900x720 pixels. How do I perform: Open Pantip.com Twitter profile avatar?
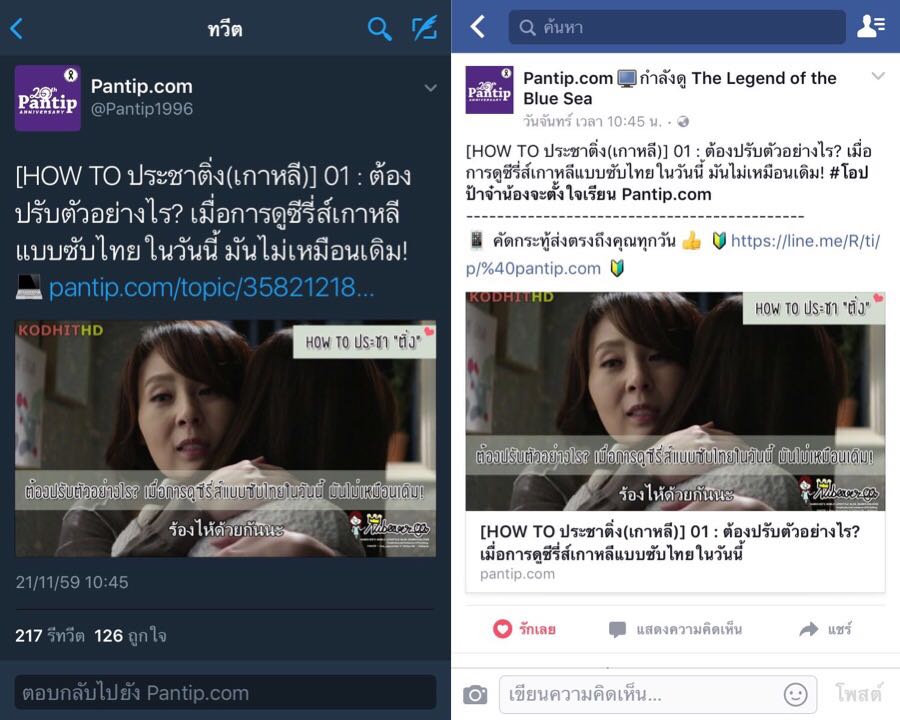48,98
